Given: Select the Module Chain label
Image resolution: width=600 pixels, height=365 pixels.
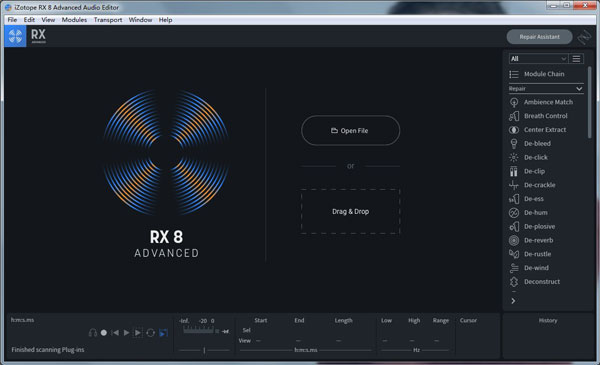Looking at the screenshot, I should 544,74.
